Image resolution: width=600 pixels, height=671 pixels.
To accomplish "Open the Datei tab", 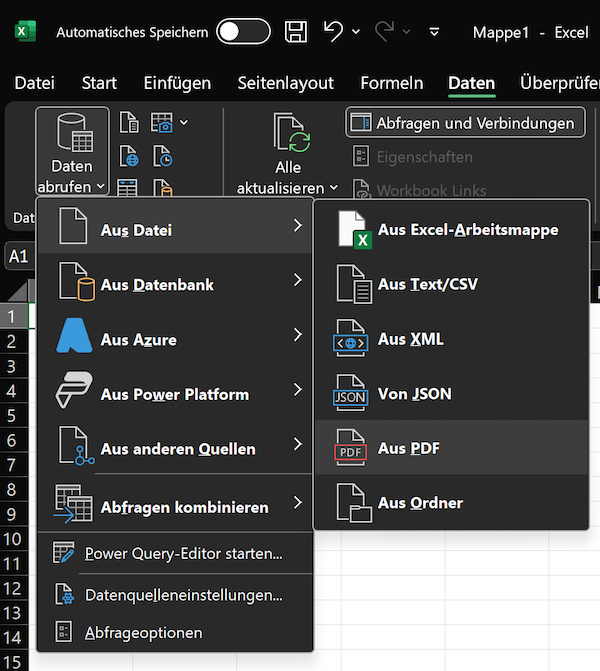I will click(35, 83).
